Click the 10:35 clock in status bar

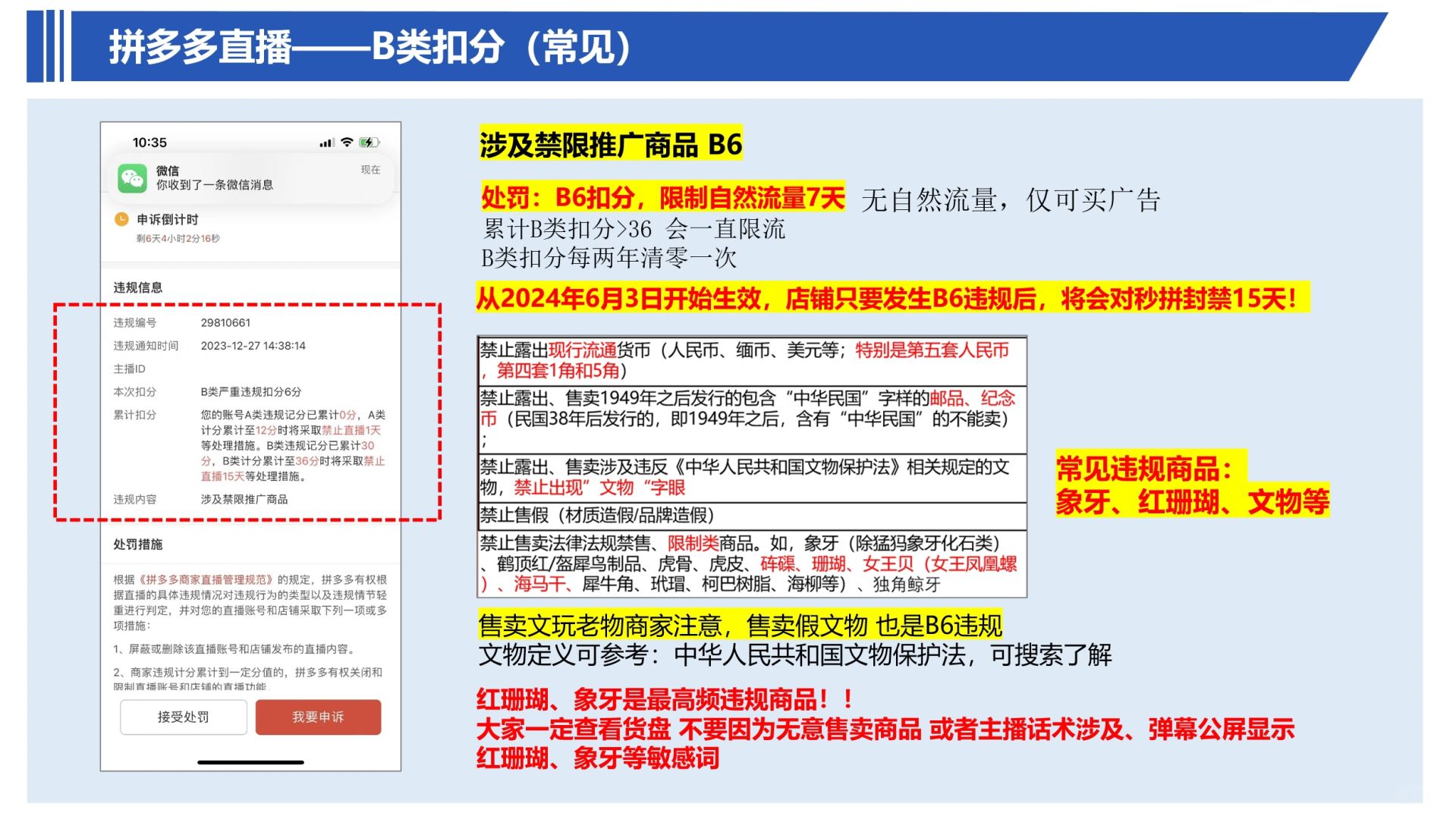(149, 143)
